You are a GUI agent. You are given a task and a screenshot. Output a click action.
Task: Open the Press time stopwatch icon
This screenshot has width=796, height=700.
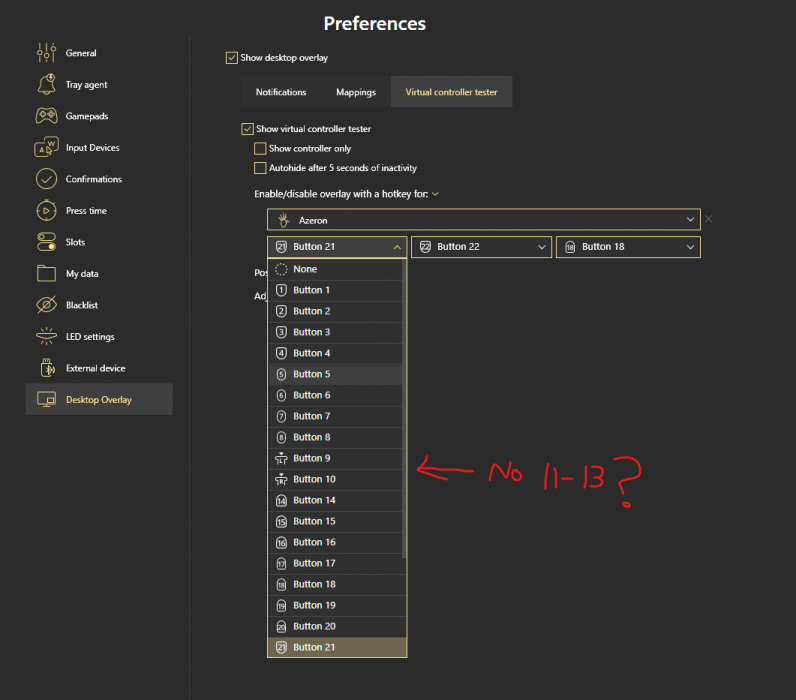pyautogui.click(x=46, y=211)
